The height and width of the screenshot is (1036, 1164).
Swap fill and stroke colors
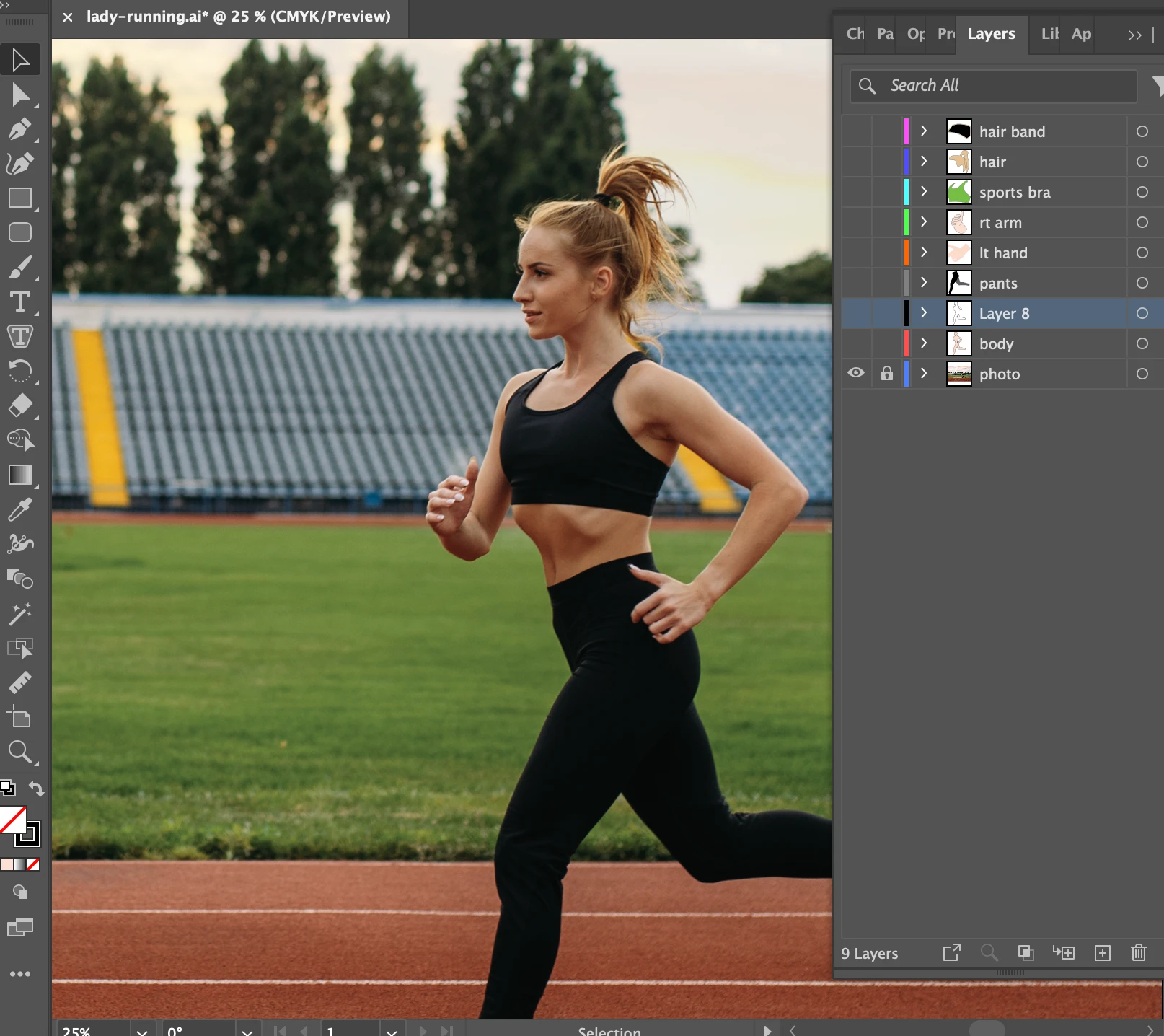(x=36, y=789)
